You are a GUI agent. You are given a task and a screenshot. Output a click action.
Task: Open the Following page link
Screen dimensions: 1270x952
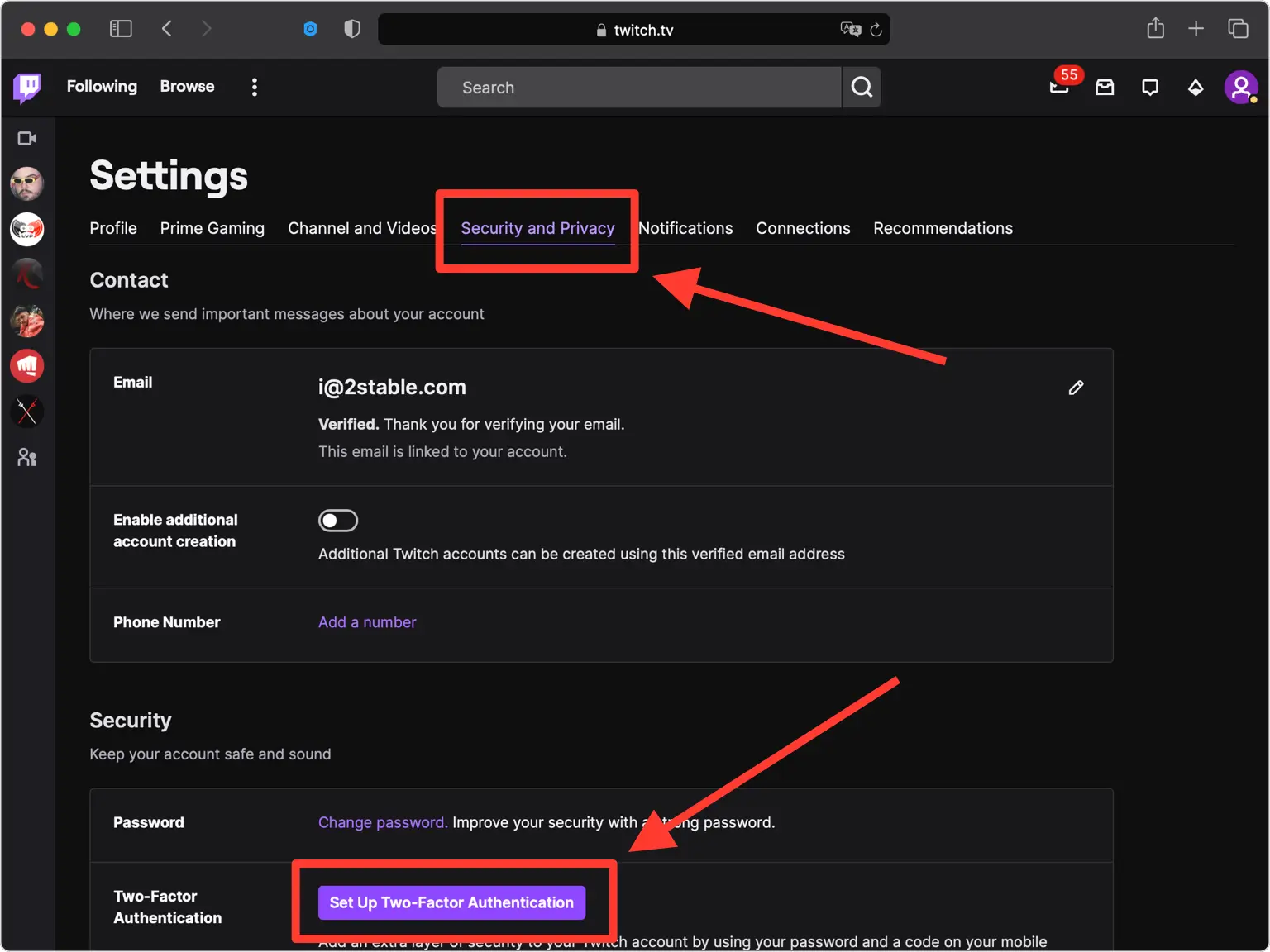pos(102,87)
